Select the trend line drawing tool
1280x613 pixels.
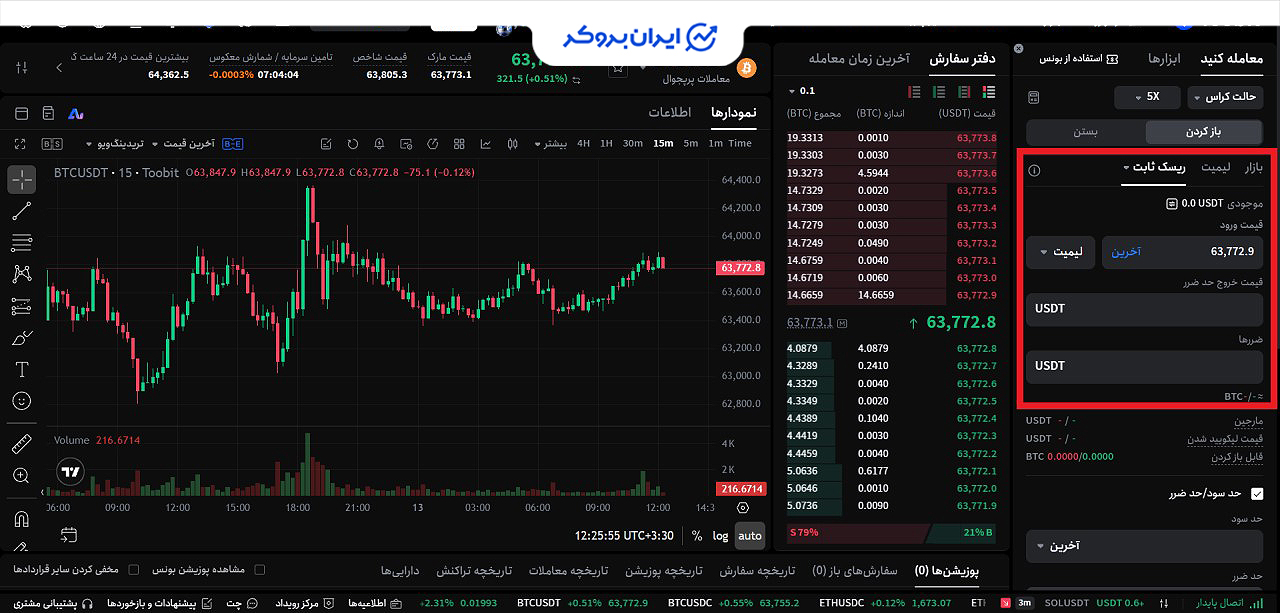point(22,211)
